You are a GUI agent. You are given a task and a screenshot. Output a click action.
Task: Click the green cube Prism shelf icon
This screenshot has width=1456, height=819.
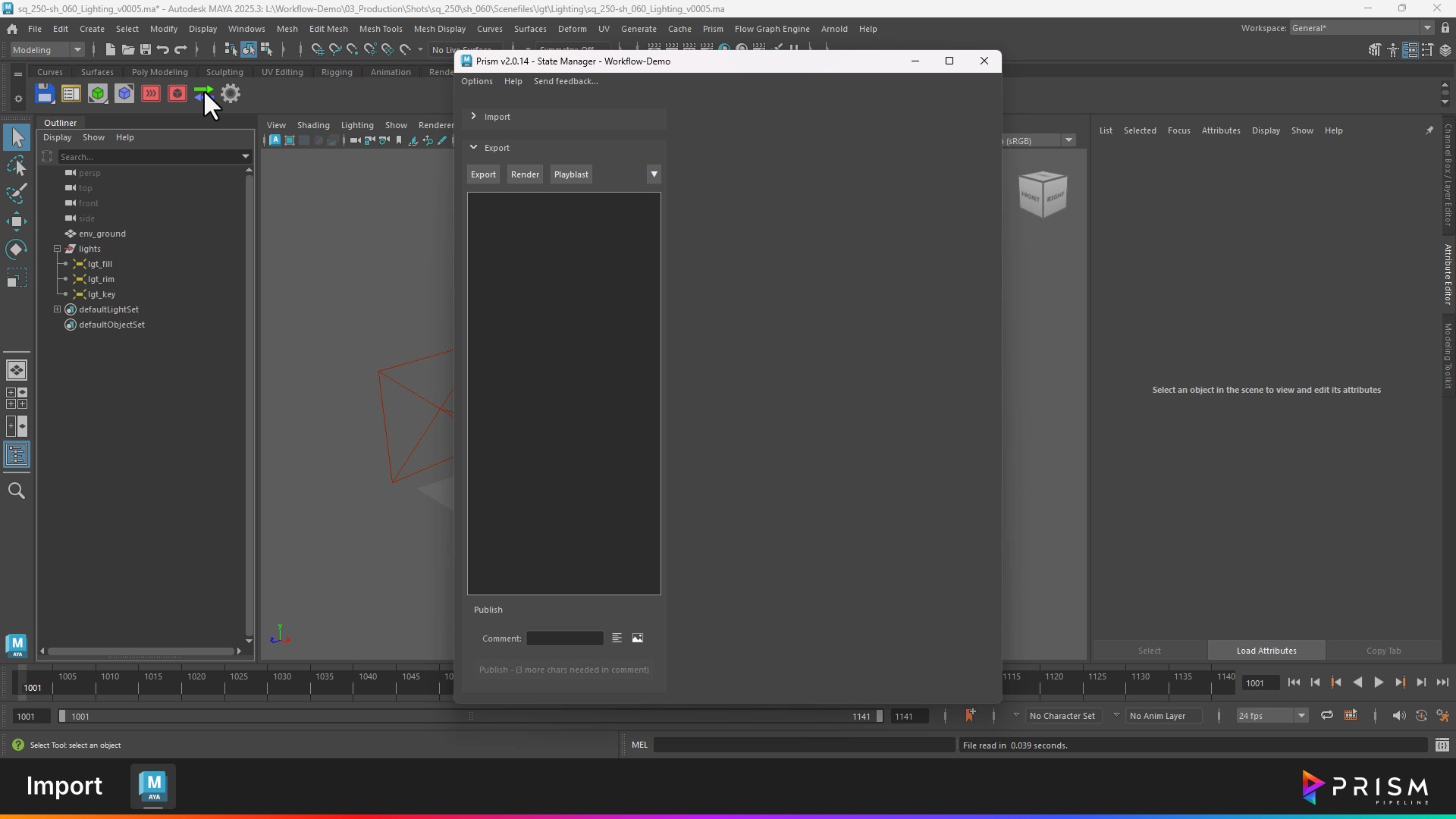point(98,93)
